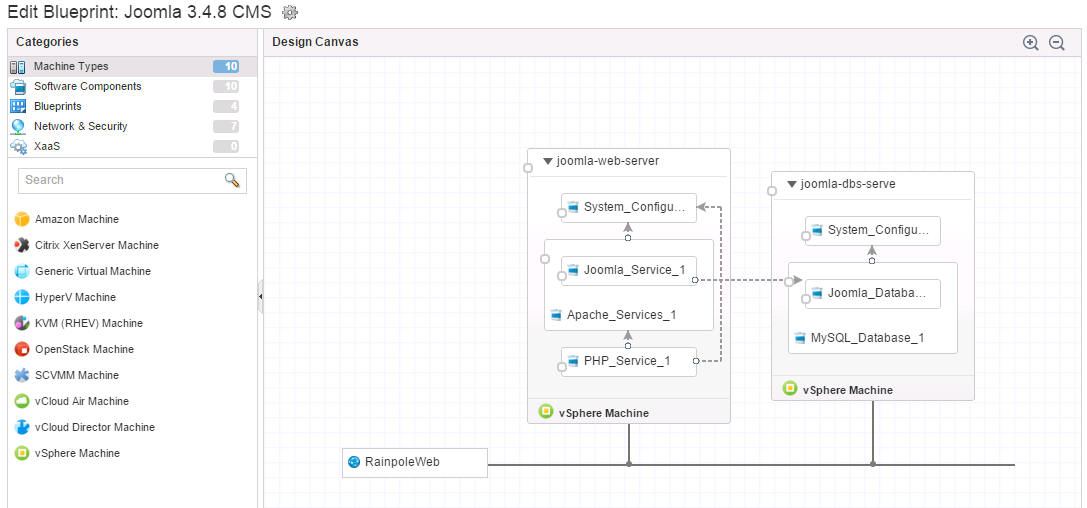The height and width of the screenshot is (508, 1087).
Task: Click the MySQL_Database_1 component icon
Action: [800, 338]
